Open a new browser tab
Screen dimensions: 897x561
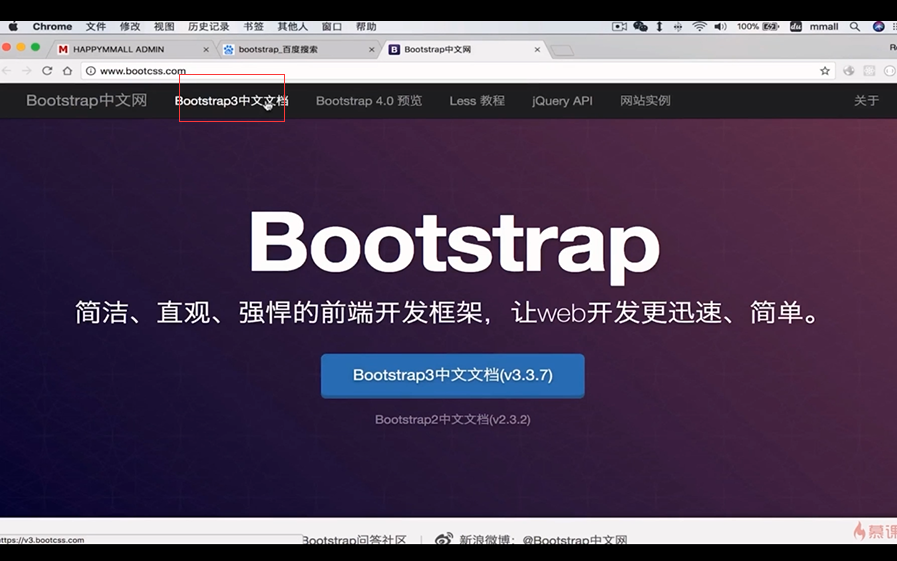[562, 51]
